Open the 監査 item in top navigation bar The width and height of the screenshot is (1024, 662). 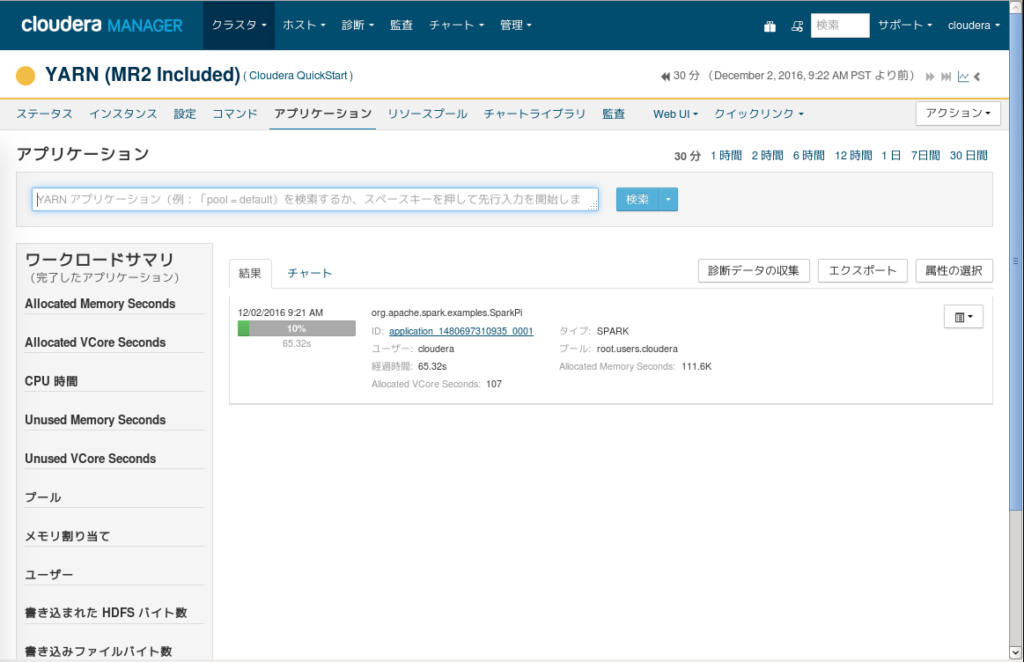click(x=401, y=25)
